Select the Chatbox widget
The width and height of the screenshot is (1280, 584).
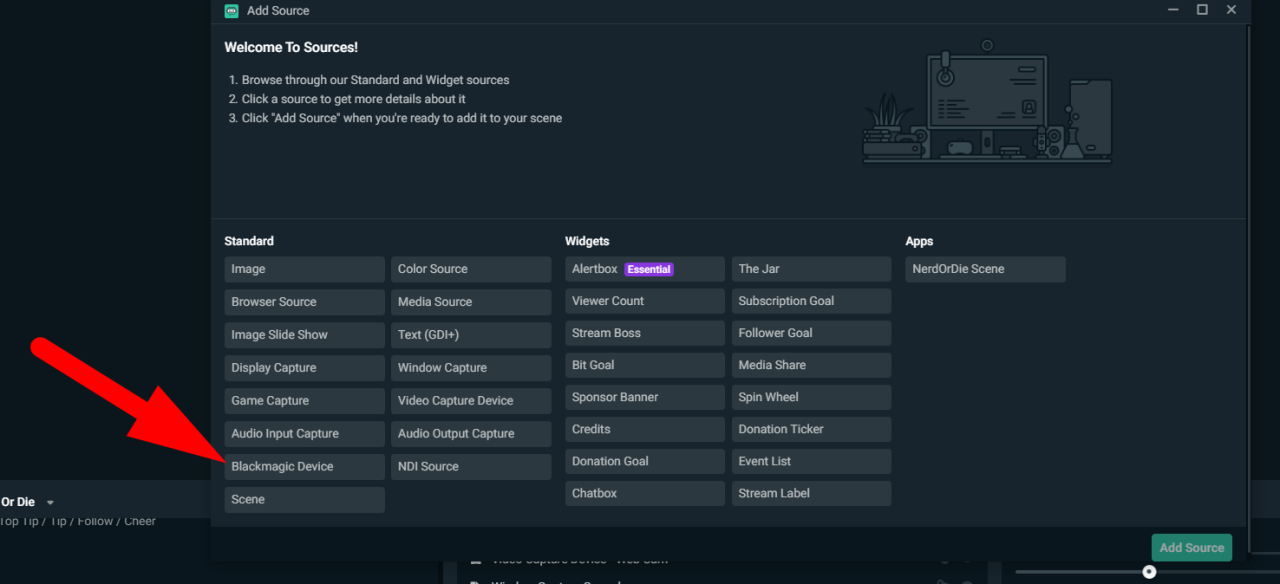coord(644,493)
